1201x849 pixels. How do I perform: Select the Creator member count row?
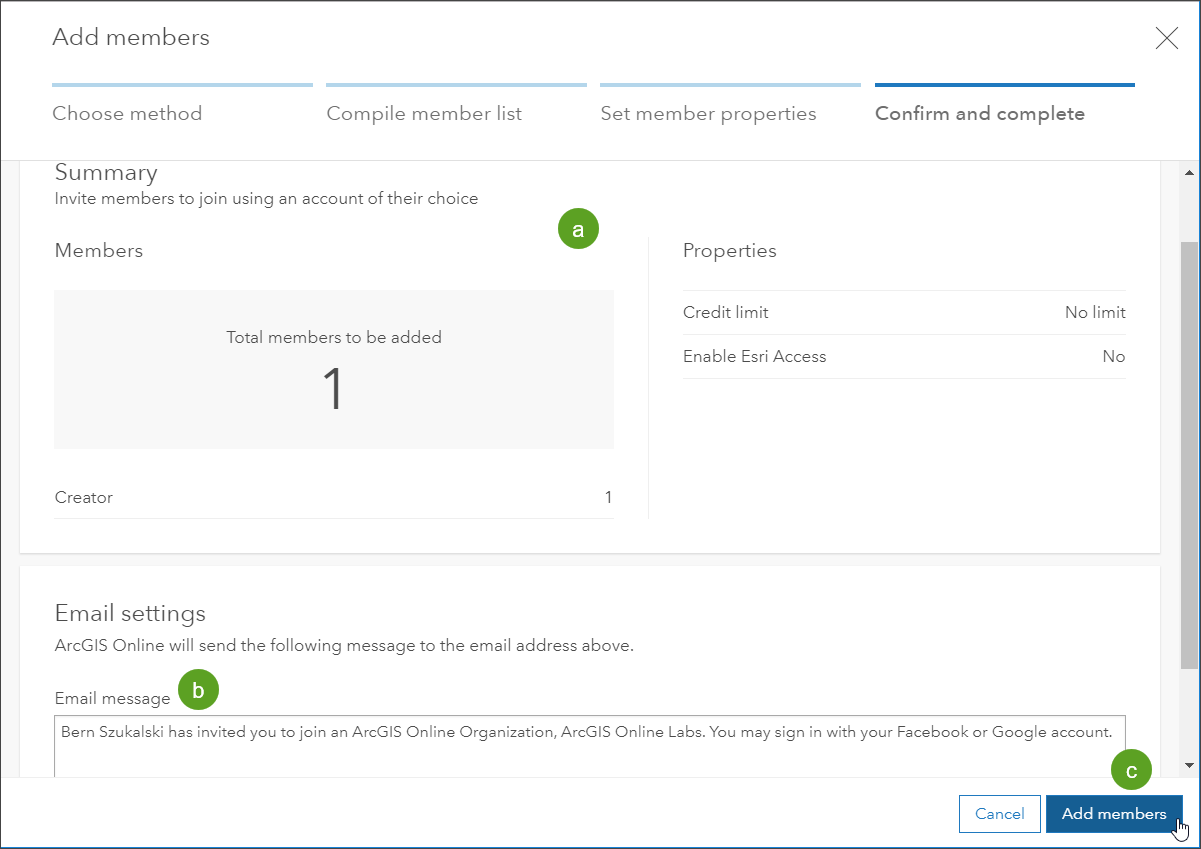334,497
